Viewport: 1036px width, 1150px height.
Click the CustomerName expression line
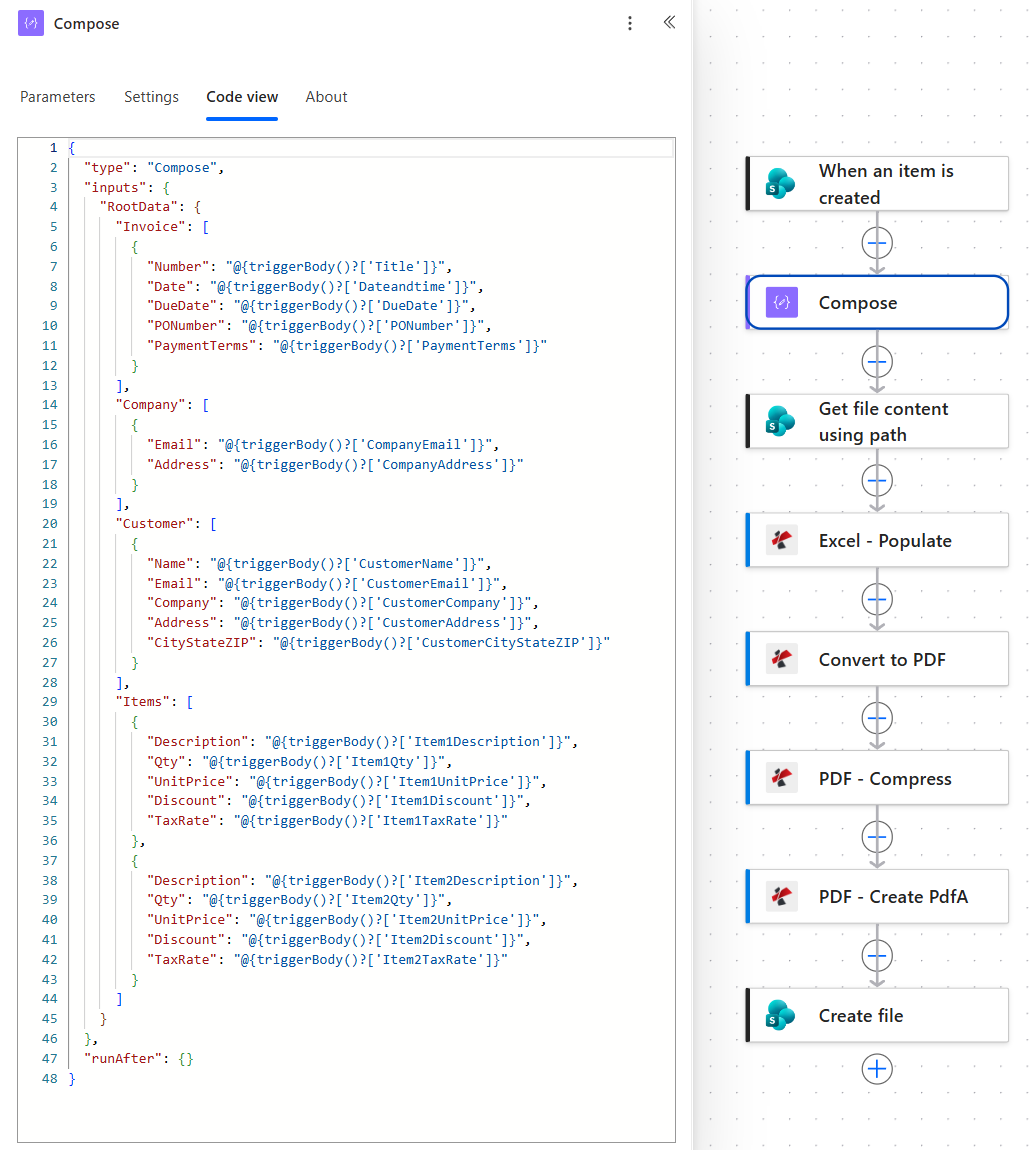(x=319, y=563)
